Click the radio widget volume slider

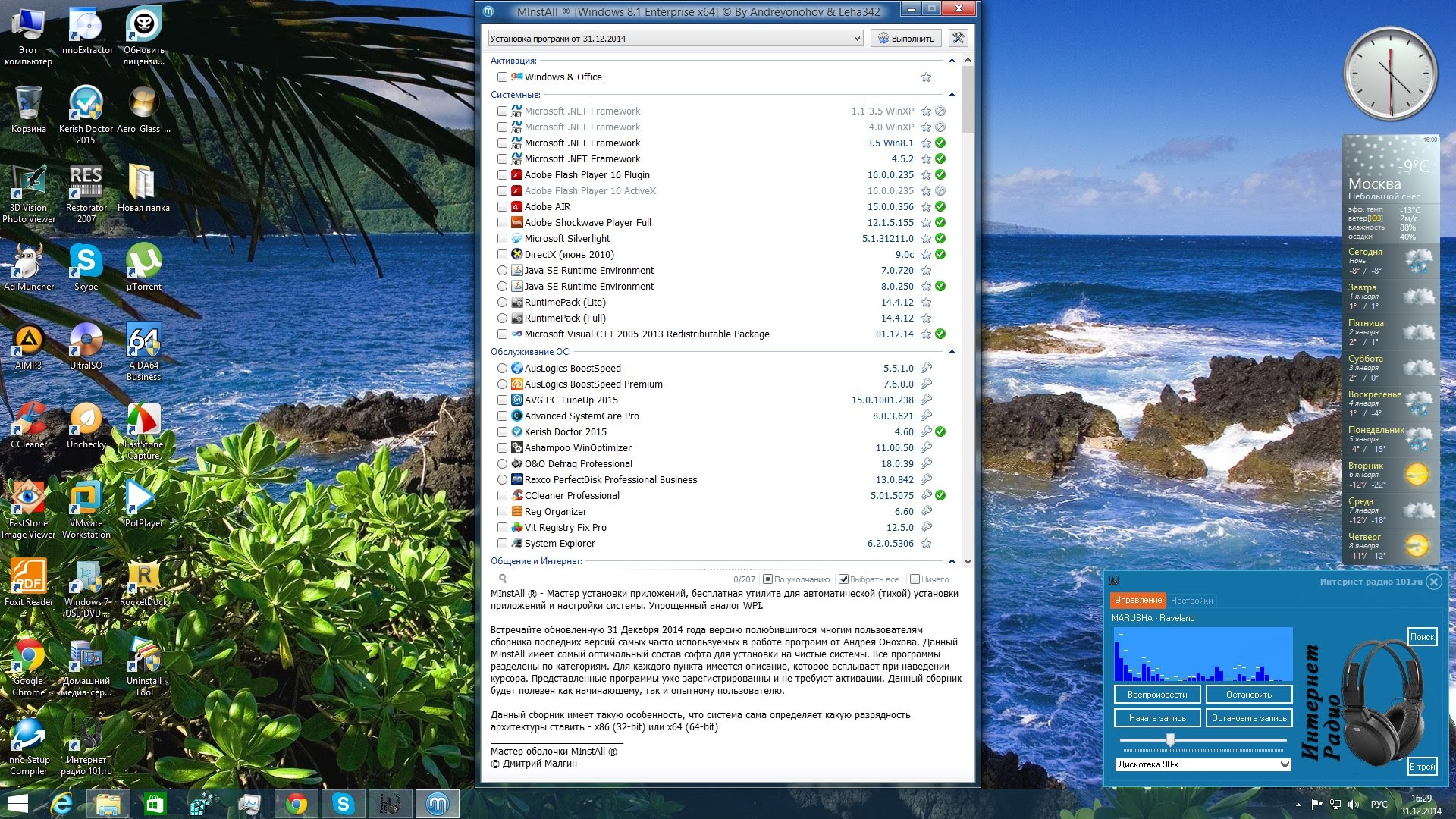point(1203,739)
